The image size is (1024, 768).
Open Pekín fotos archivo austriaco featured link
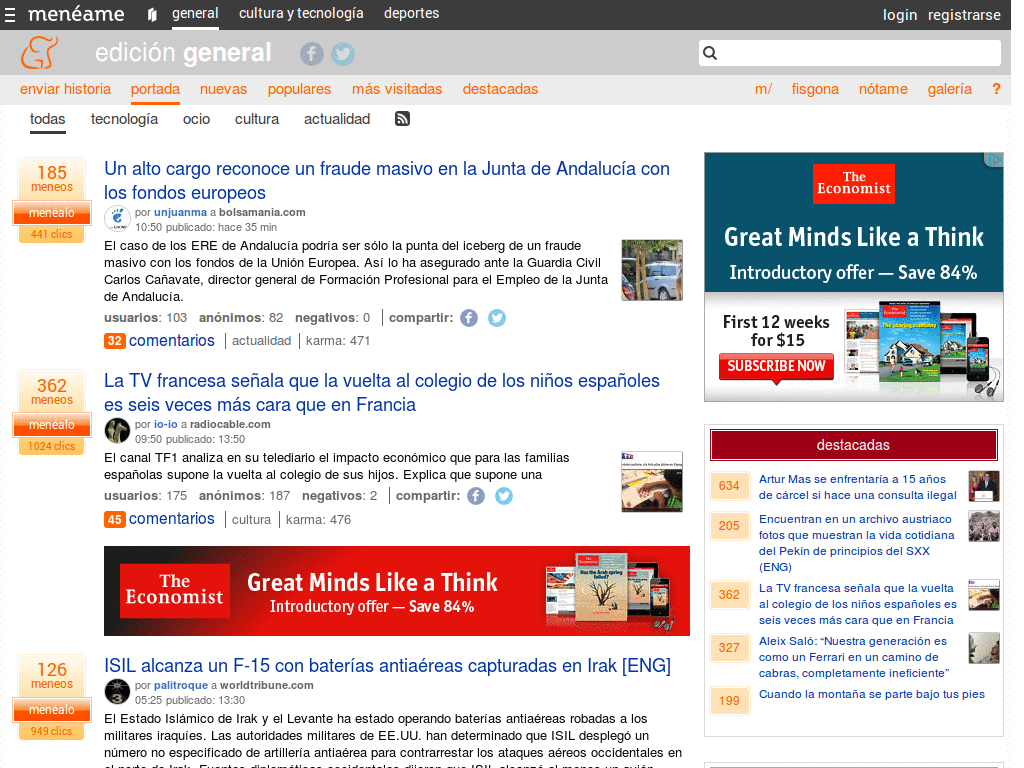(x=856, y=543)
